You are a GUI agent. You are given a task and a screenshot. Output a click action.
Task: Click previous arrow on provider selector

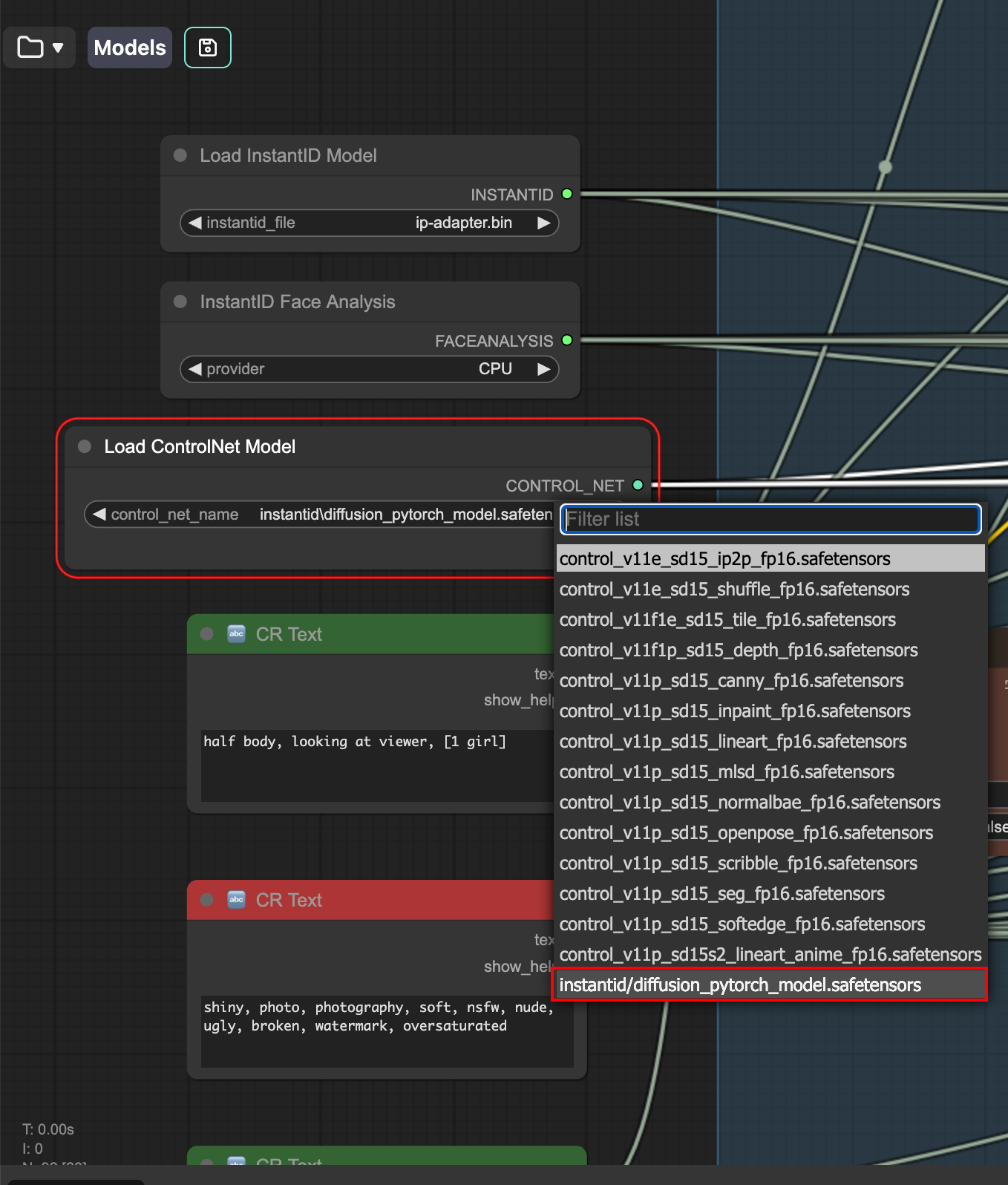point(195,369)
